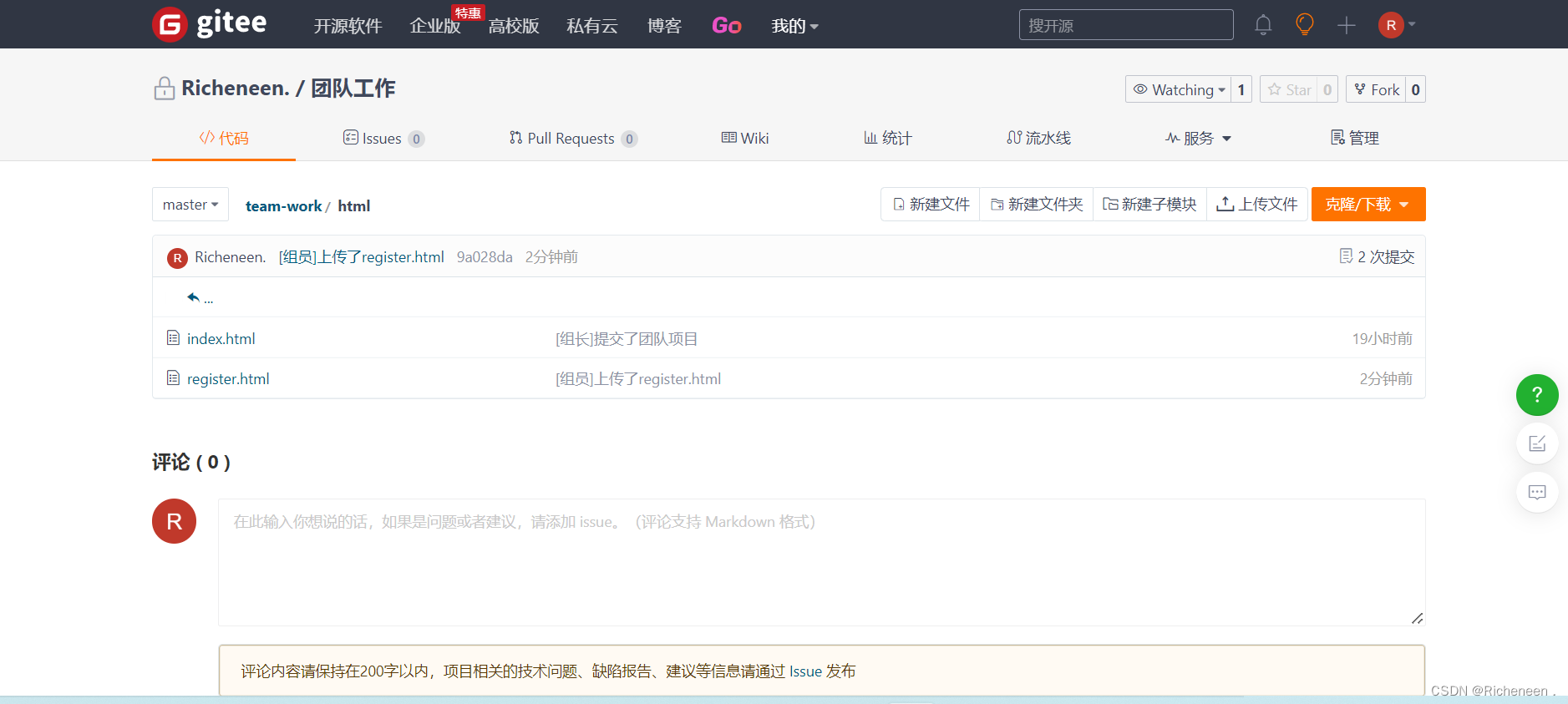This screenshot has width=1568, height=704.
Task: Click the comment box resize handle
Action: [1417, 618]
